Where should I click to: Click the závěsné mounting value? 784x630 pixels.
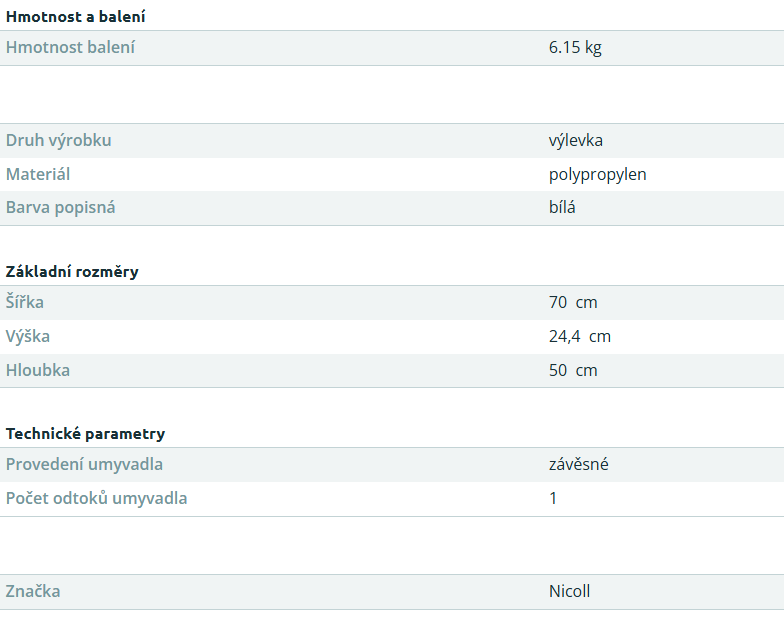point(578,464)
